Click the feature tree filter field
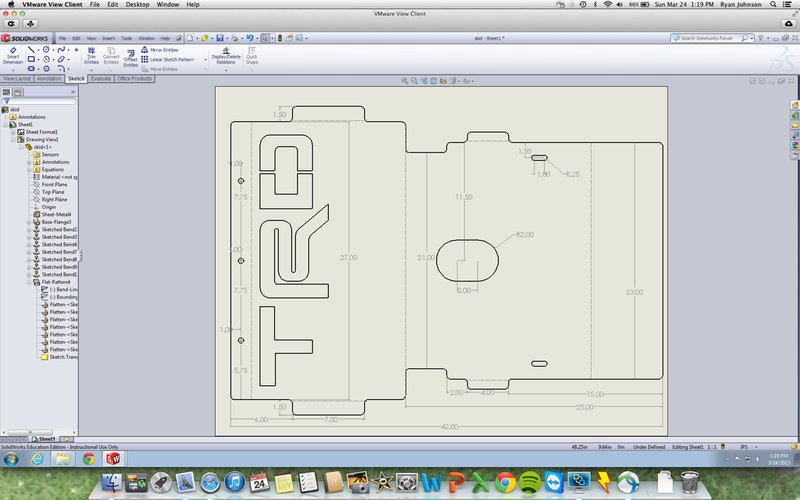This screenshot has width=800, height=500. point(40,101)
